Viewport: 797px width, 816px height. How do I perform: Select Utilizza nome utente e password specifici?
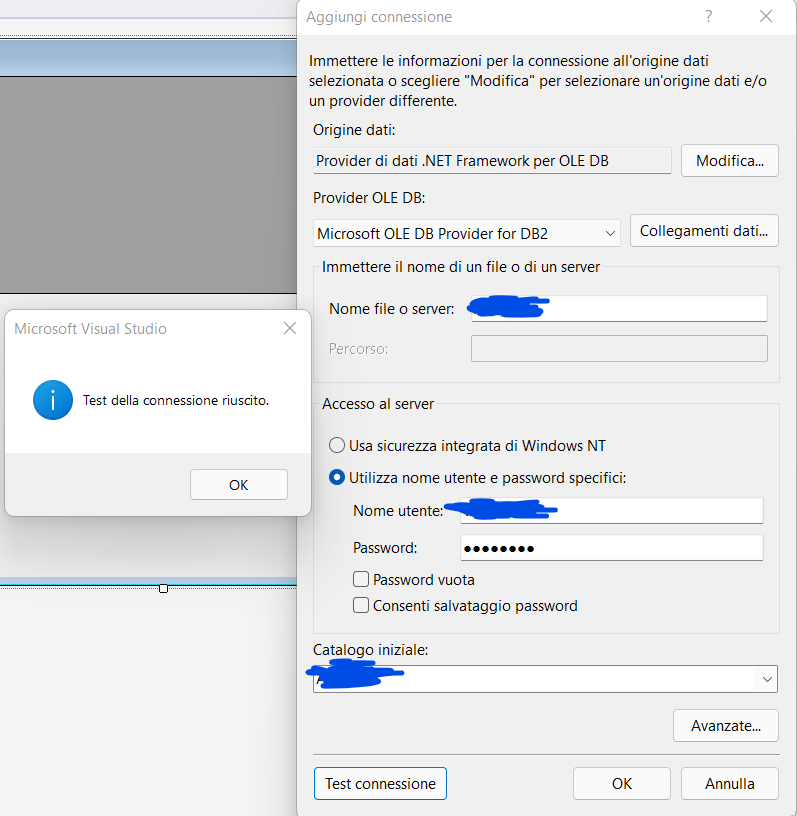337,478
